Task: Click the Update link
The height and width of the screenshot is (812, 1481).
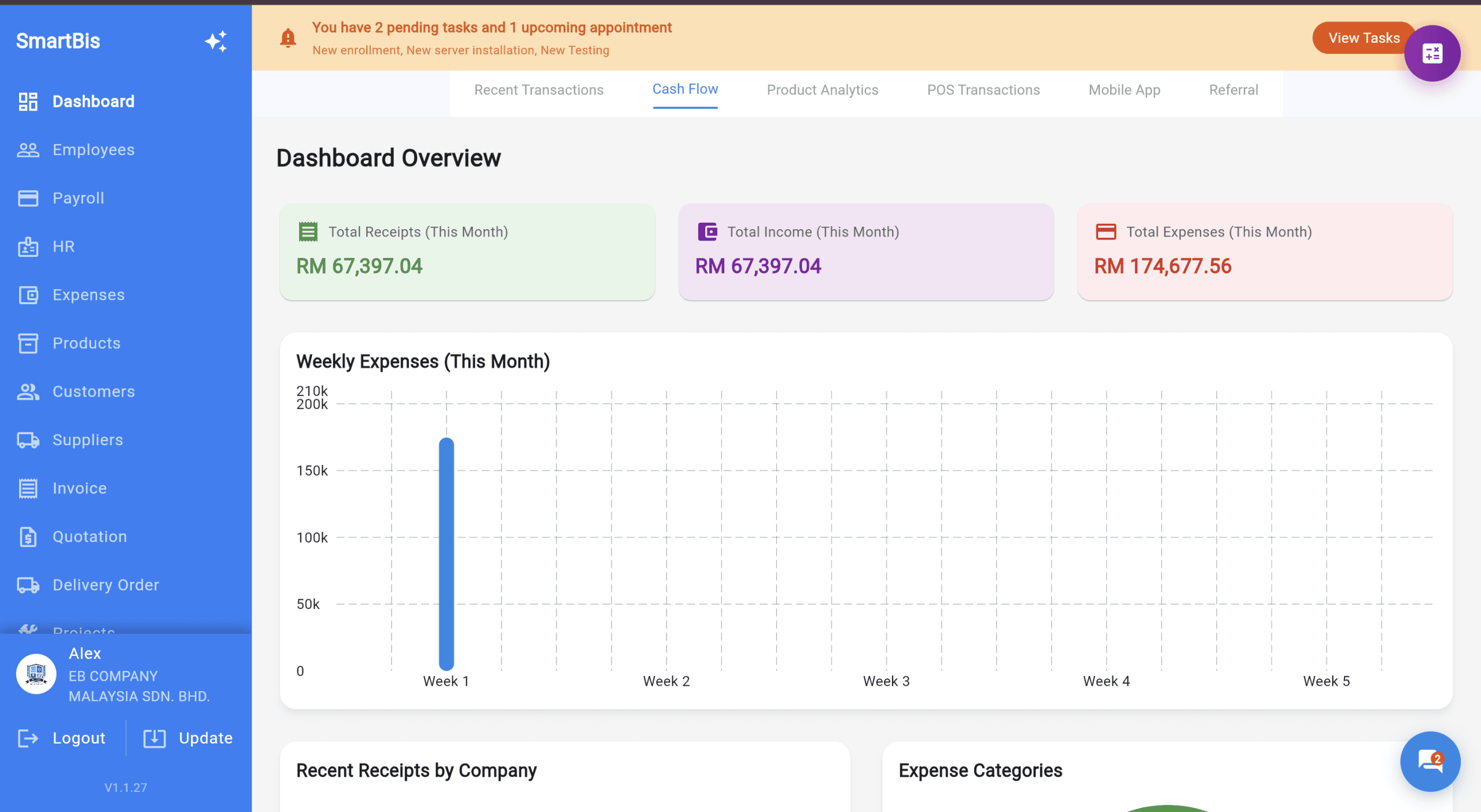Action: click(205, 738)
